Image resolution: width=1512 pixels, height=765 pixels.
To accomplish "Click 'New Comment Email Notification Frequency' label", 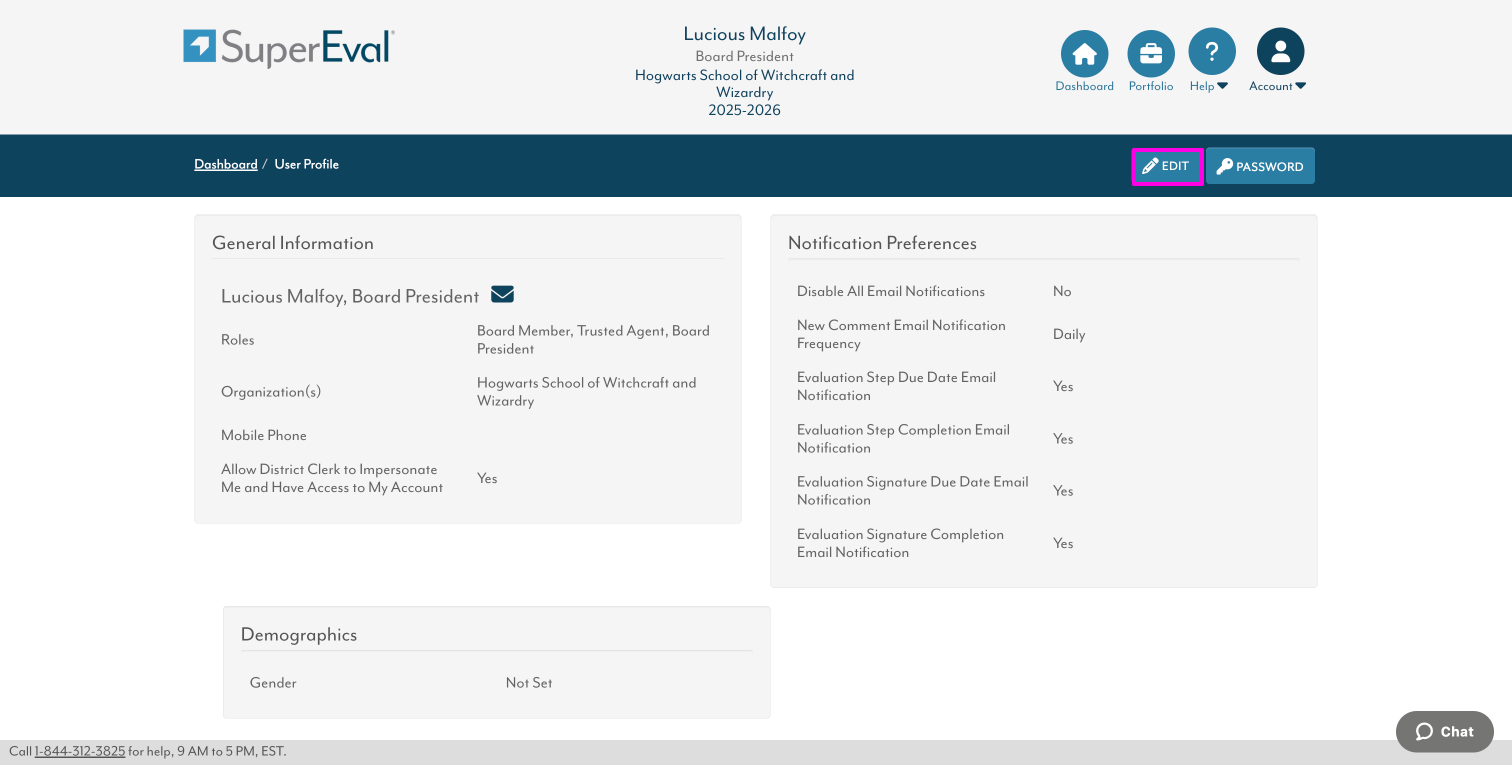I will click(x=901, y=335).
